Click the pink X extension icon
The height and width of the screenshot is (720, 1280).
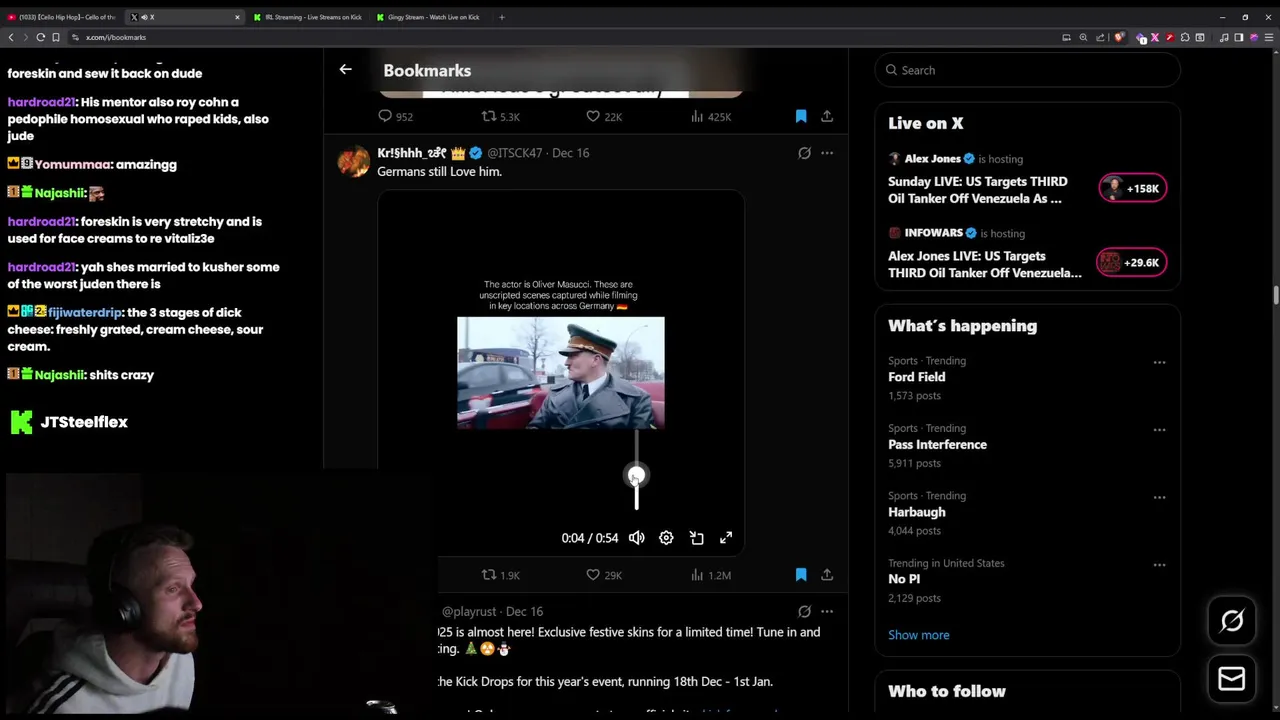(1155, 37)
